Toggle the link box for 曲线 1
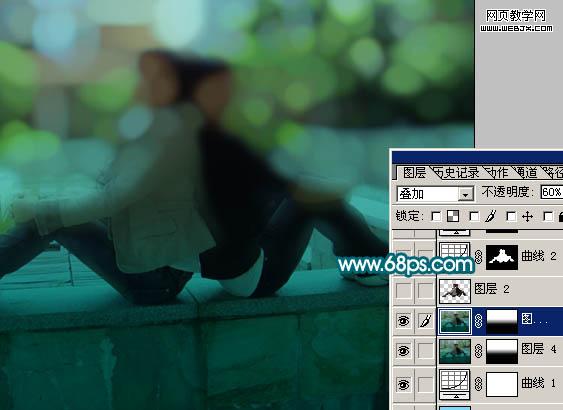This screenshot has width=563, height=410. tap(425, 385)
